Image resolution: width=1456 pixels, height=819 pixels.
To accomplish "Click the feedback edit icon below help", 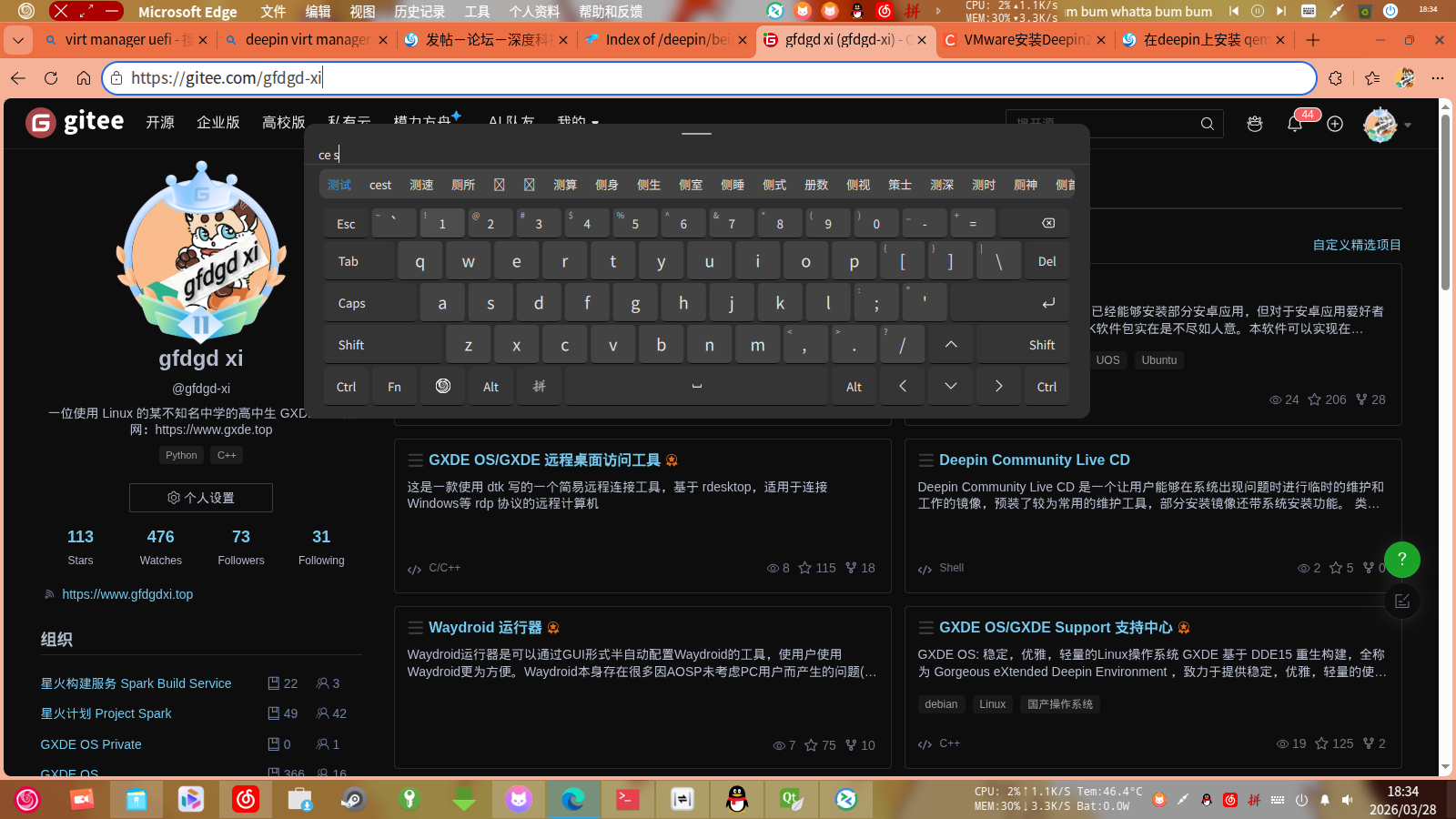I will 1402,601.
